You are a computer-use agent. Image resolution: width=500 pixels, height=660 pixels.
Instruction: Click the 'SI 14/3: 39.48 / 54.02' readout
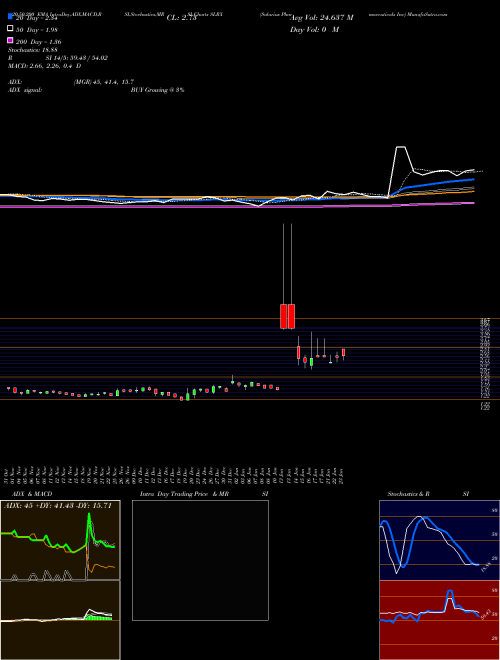[x=77, y=58]
